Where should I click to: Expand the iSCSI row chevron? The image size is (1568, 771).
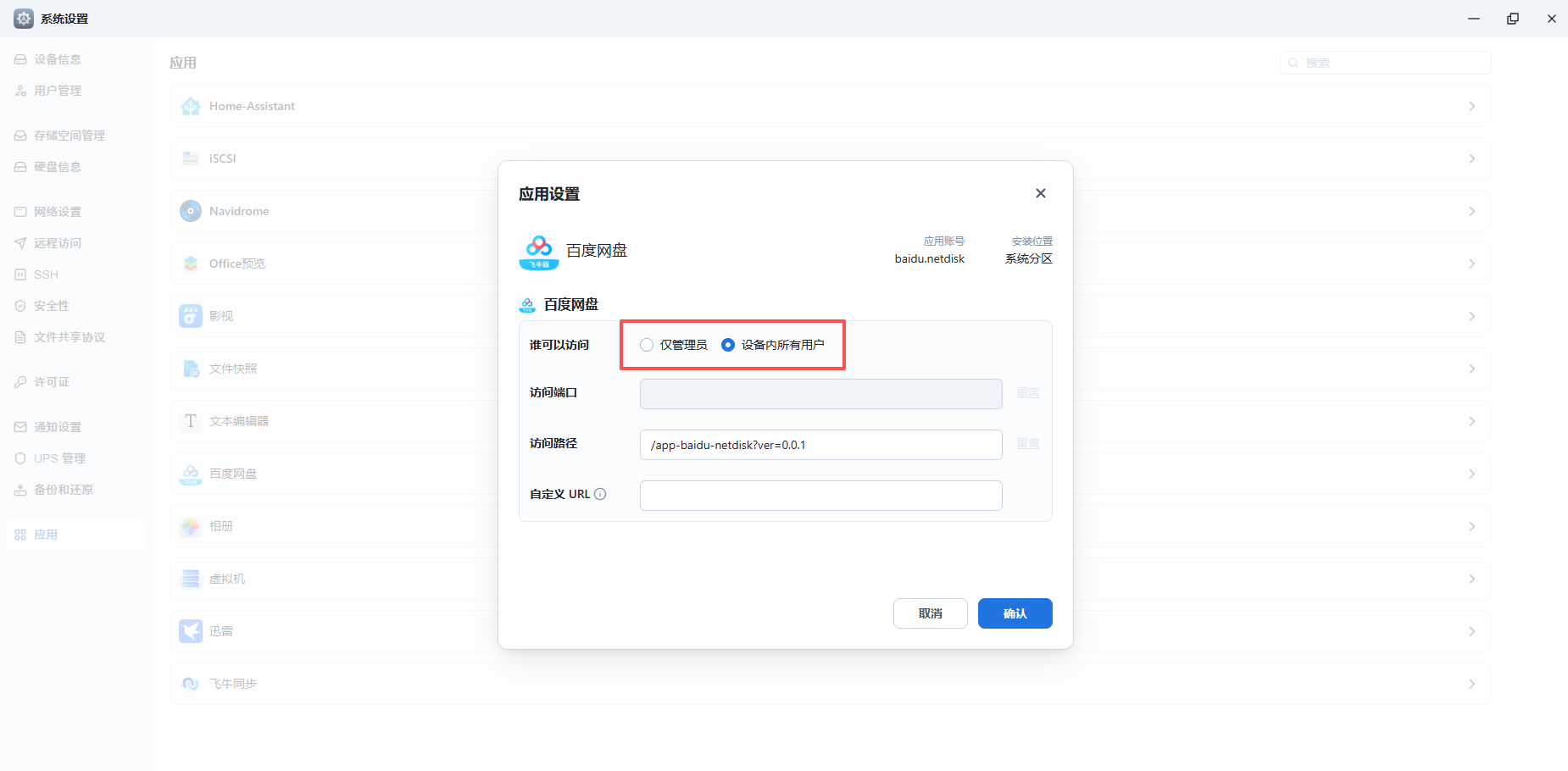pos(1472,158)
